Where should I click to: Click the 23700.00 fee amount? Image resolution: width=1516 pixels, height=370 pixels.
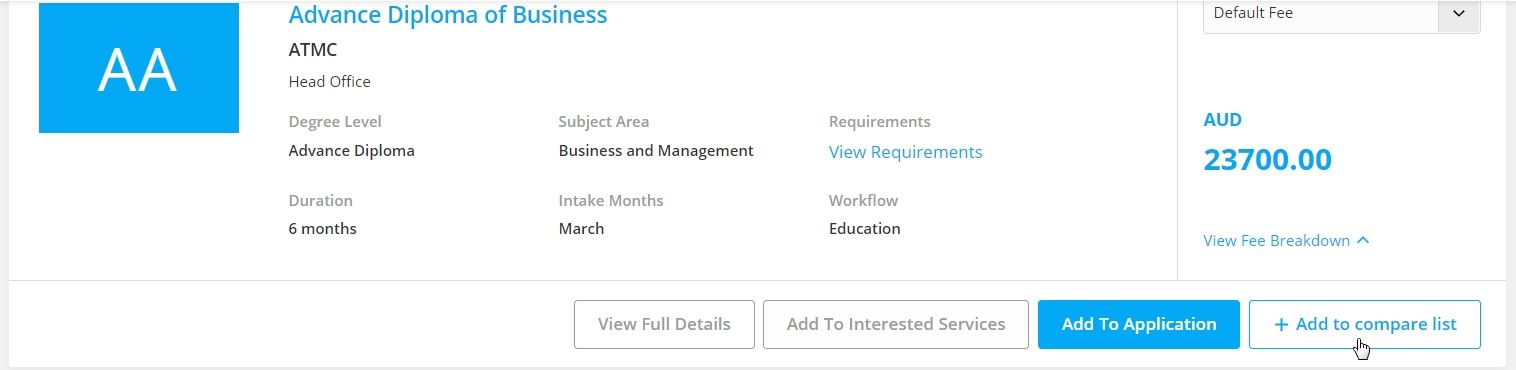(x=1267, y=160)
